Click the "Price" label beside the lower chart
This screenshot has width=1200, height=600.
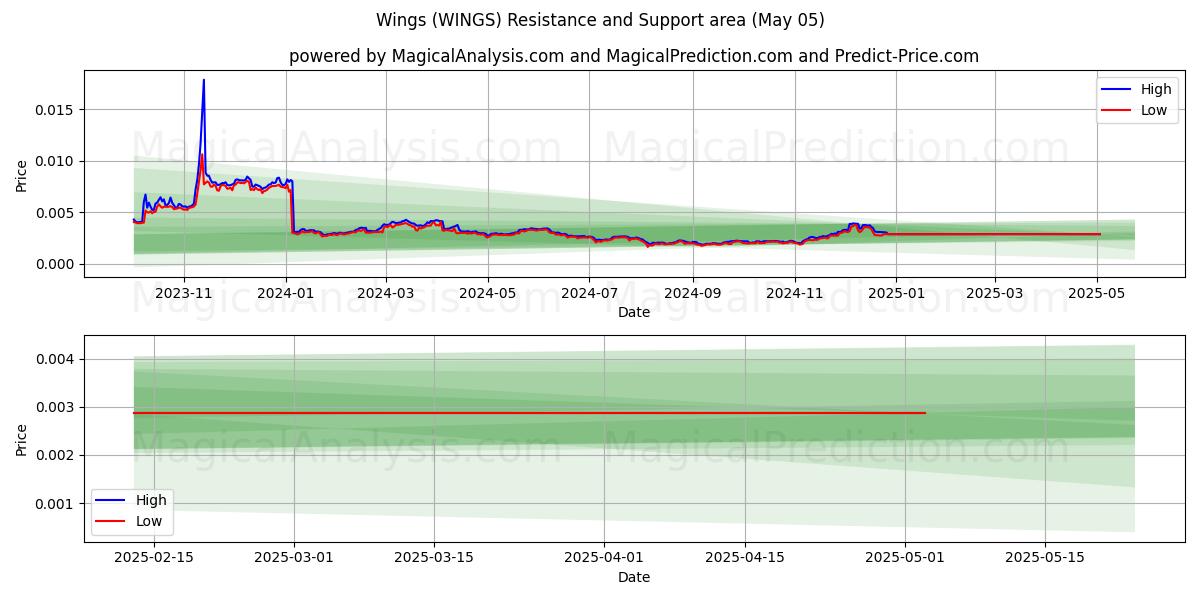[x=22, y=440]
